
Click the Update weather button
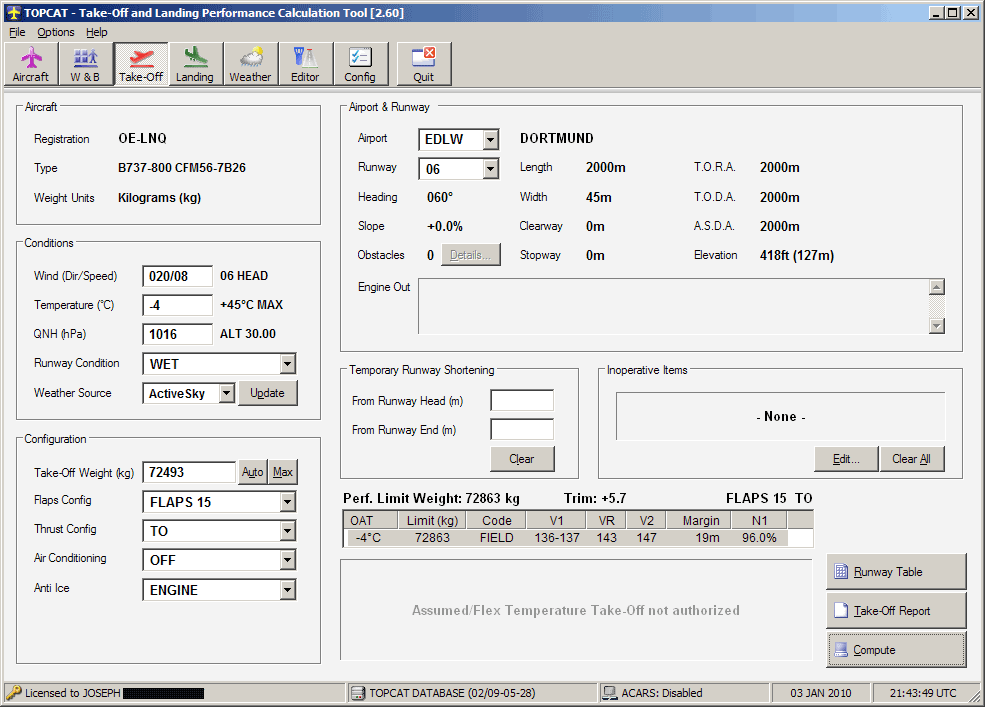point(267,394)
